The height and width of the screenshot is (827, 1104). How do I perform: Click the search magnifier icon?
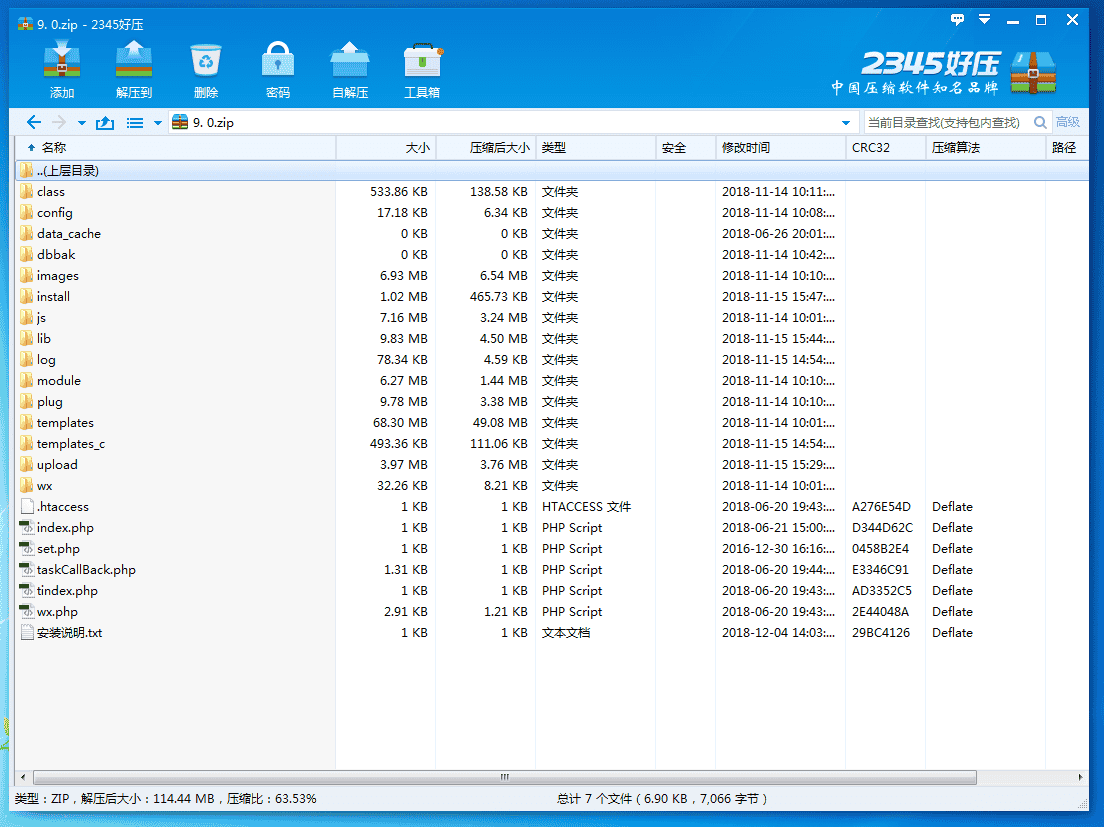pos(1040,123)
